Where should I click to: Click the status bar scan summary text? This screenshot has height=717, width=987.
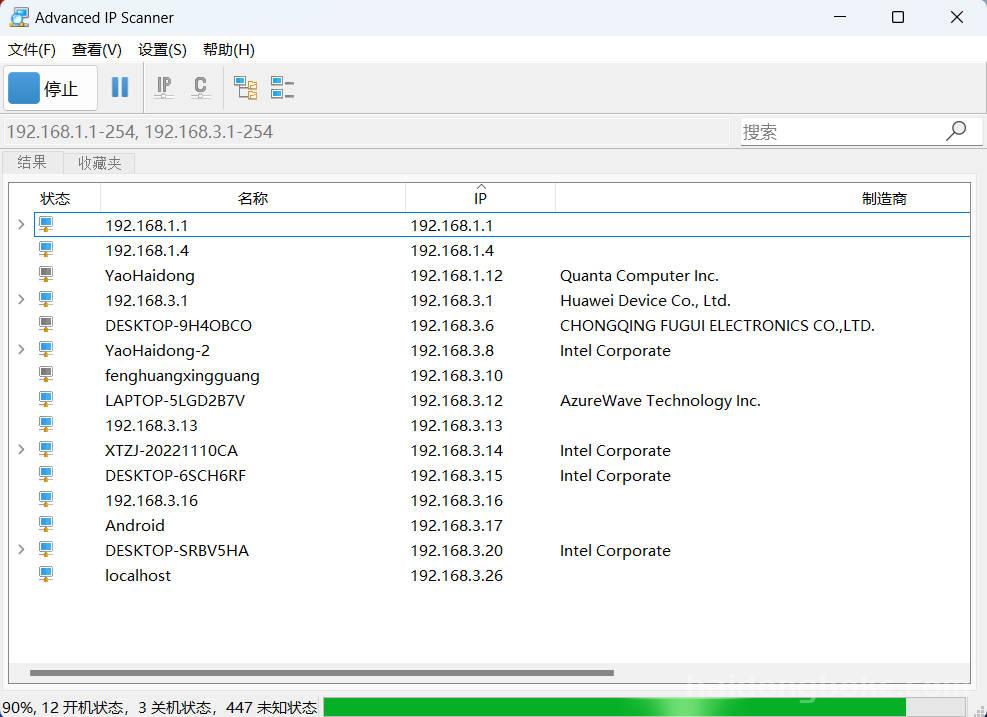pyautogui.click(x=160, y=708)
